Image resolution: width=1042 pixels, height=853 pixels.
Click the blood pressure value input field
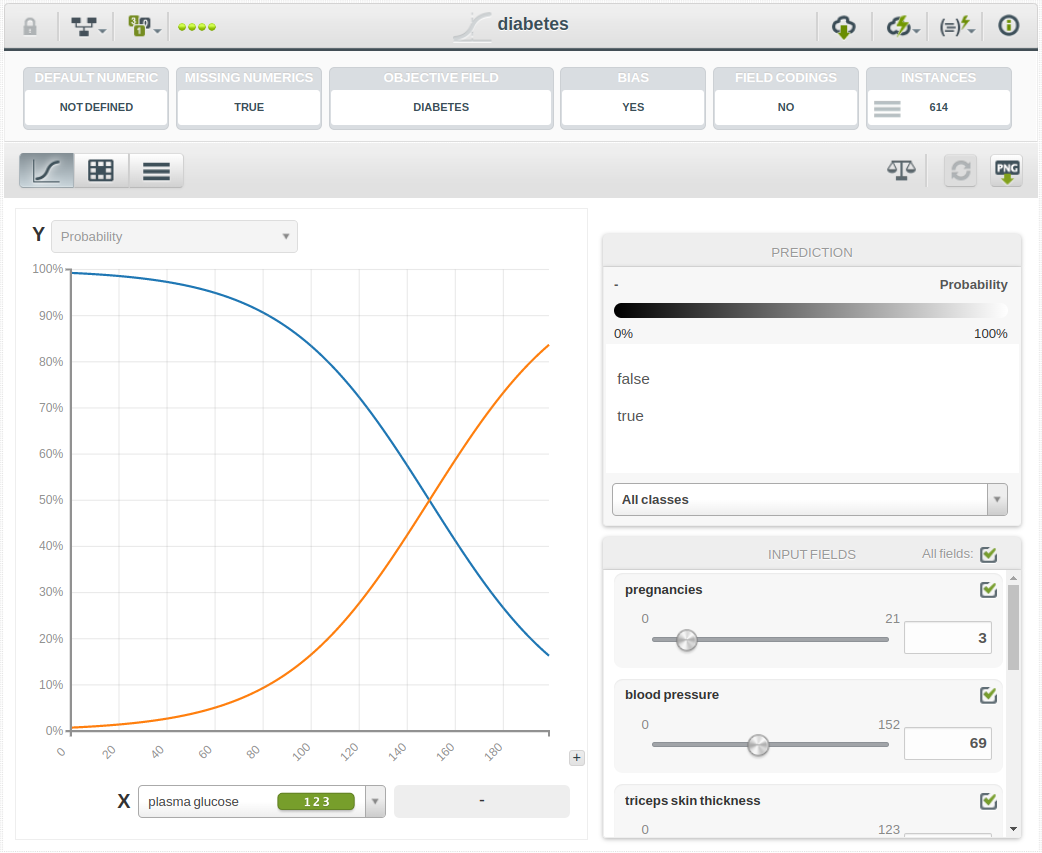[x=947, y=743]
